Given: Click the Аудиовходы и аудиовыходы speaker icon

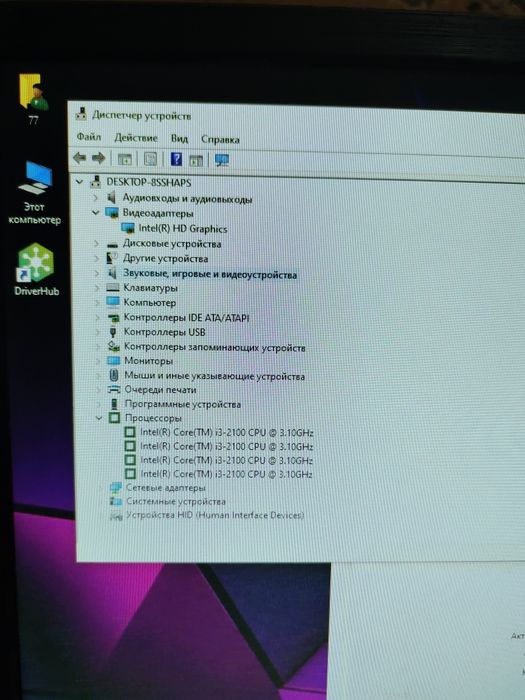Looking at the screenshot, I should click(x=112, y=197).
